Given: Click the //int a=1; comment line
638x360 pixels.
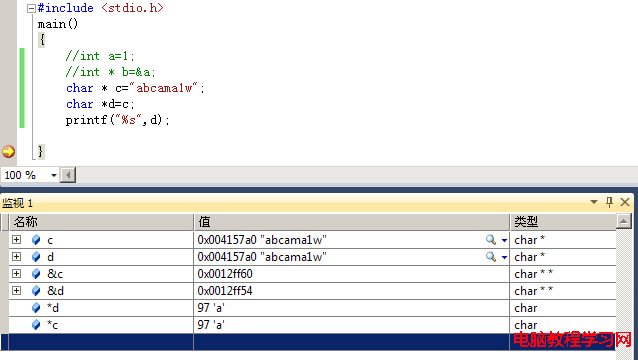Looking at the screenshot, I should [x=100, y=56].
